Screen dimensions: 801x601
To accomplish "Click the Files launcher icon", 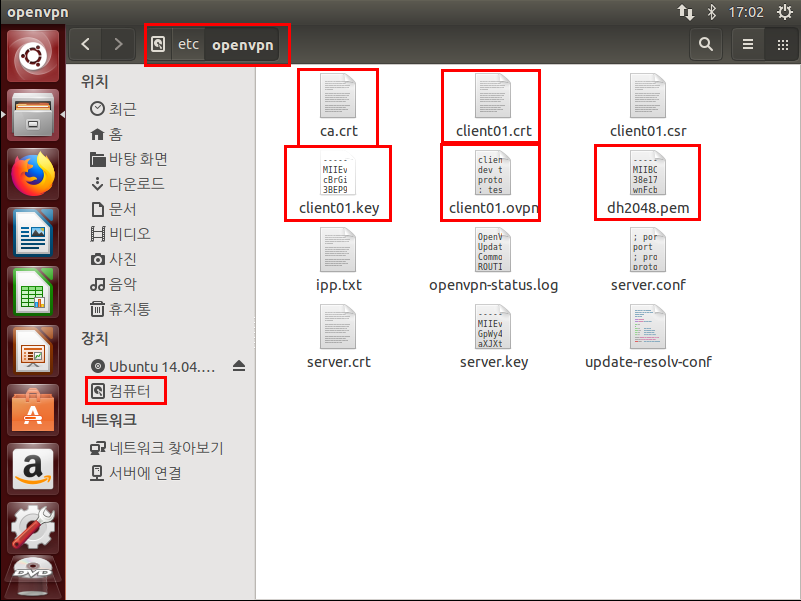I will click(33, 114).
